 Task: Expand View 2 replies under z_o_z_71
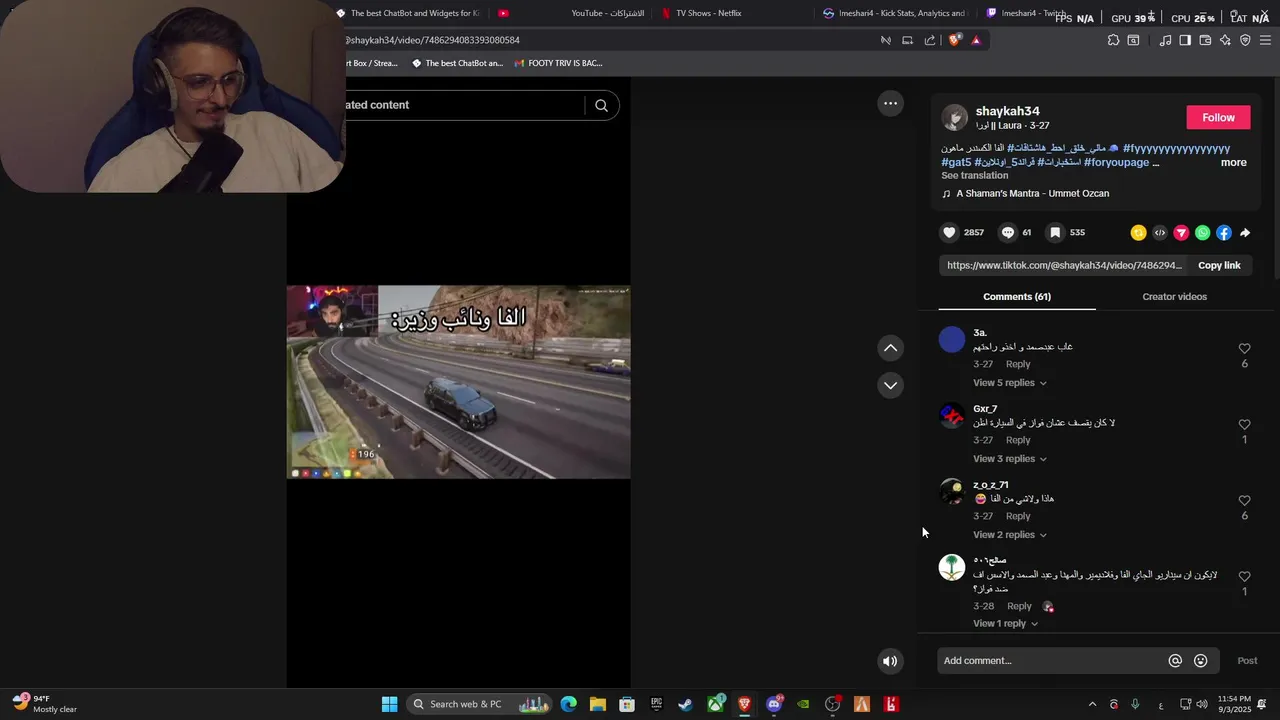click(x=1009, y=535)
